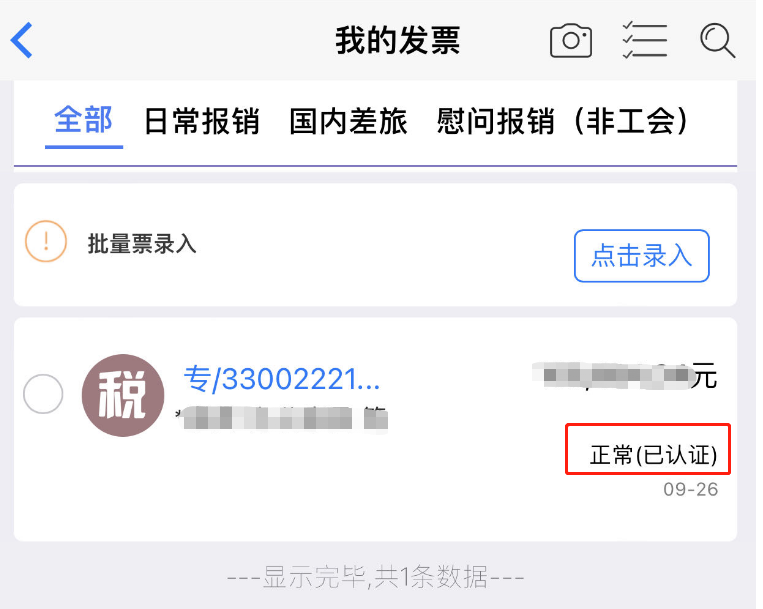Viewport: 763px width, 609px height.
Task: Tap the 显示完毕,共1条数据 footer text
Action: pos(375,577)
